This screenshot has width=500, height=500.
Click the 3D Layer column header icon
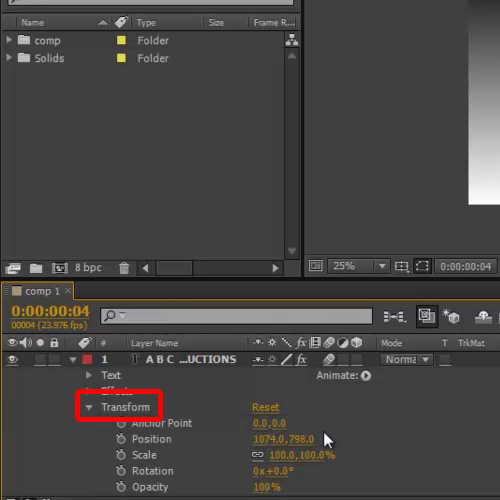click(x=357, y=343)
